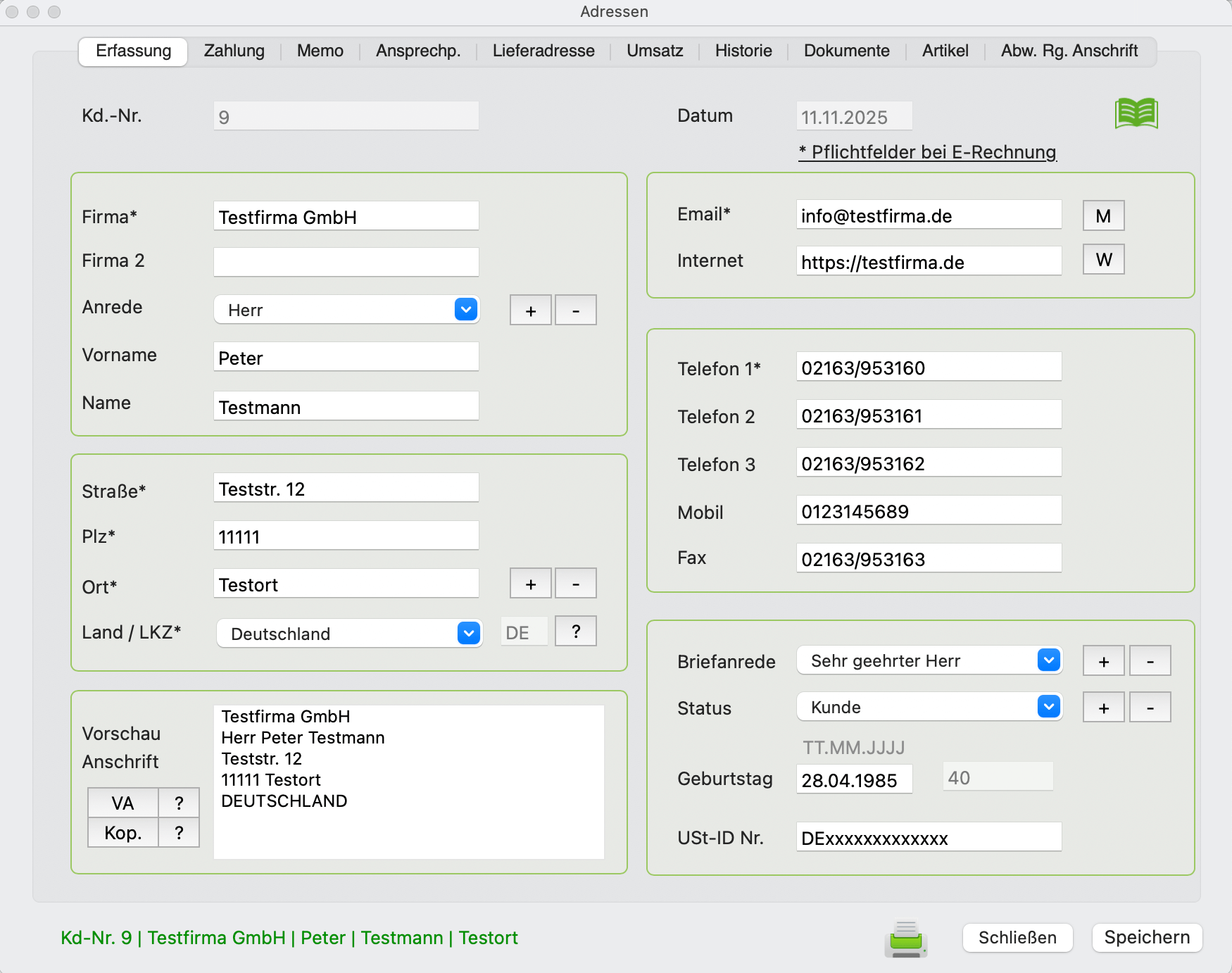This screenshot has width=1232, height=973.
Task: Click the Speichern button
Action: [x=1146, y=938]
